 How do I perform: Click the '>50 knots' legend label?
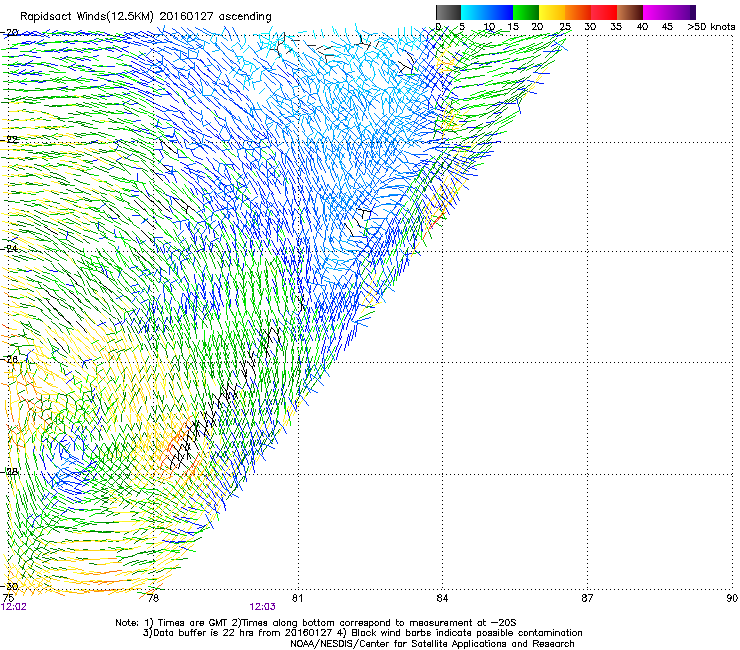coord(711,27)
